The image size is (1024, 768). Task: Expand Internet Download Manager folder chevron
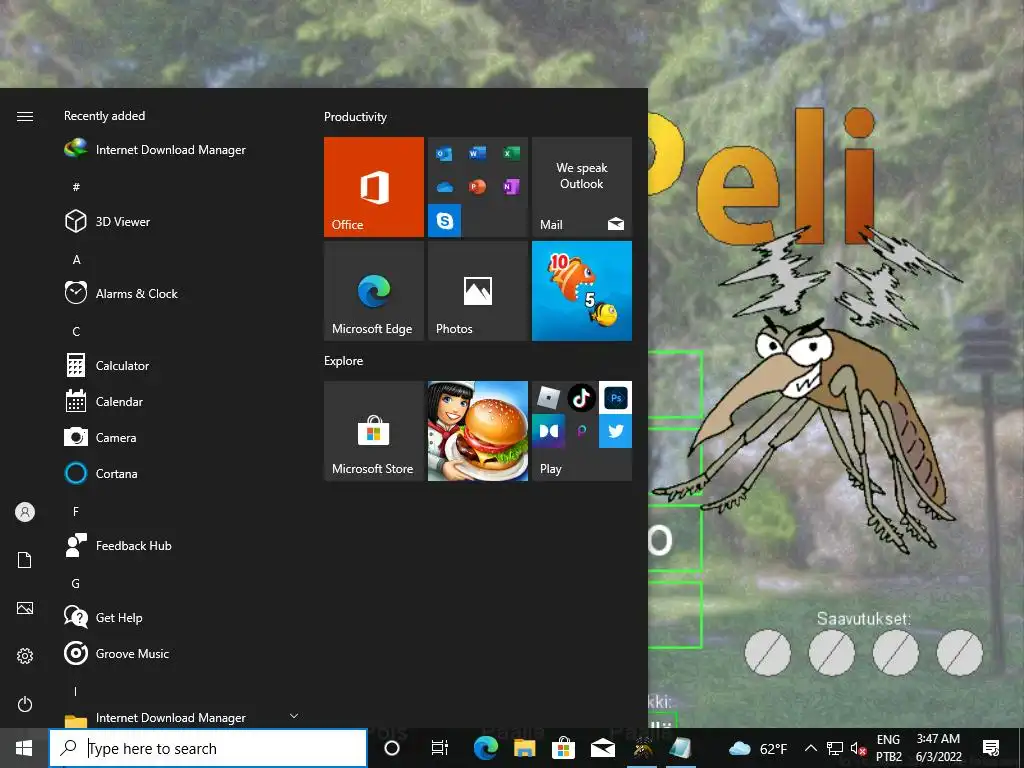pyautogui.click(x=294, y=716)
